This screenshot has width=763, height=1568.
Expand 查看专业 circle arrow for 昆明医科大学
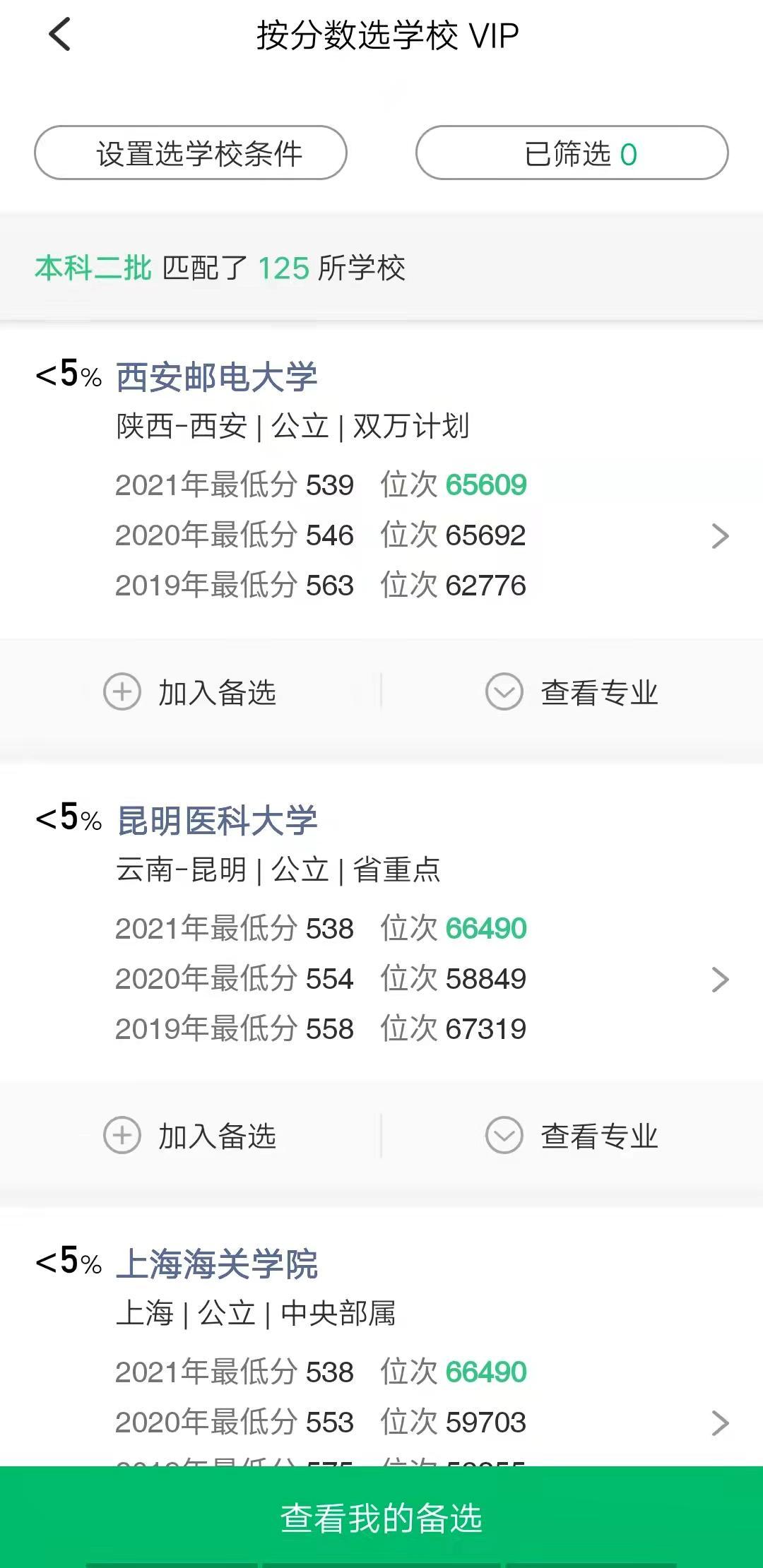click(x=504, y=1135)
